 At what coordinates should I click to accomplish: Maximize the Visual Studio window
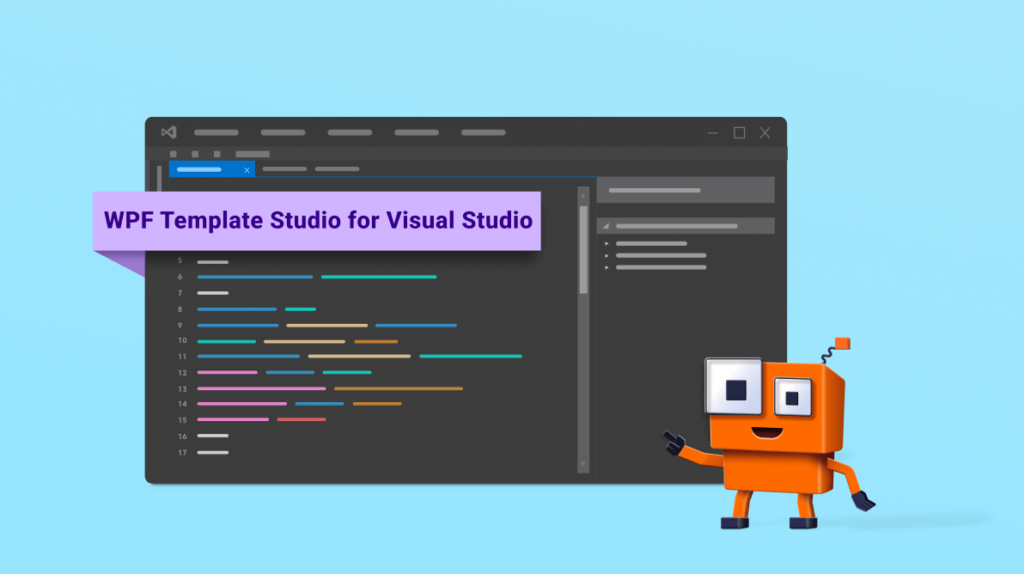[739, 132]
